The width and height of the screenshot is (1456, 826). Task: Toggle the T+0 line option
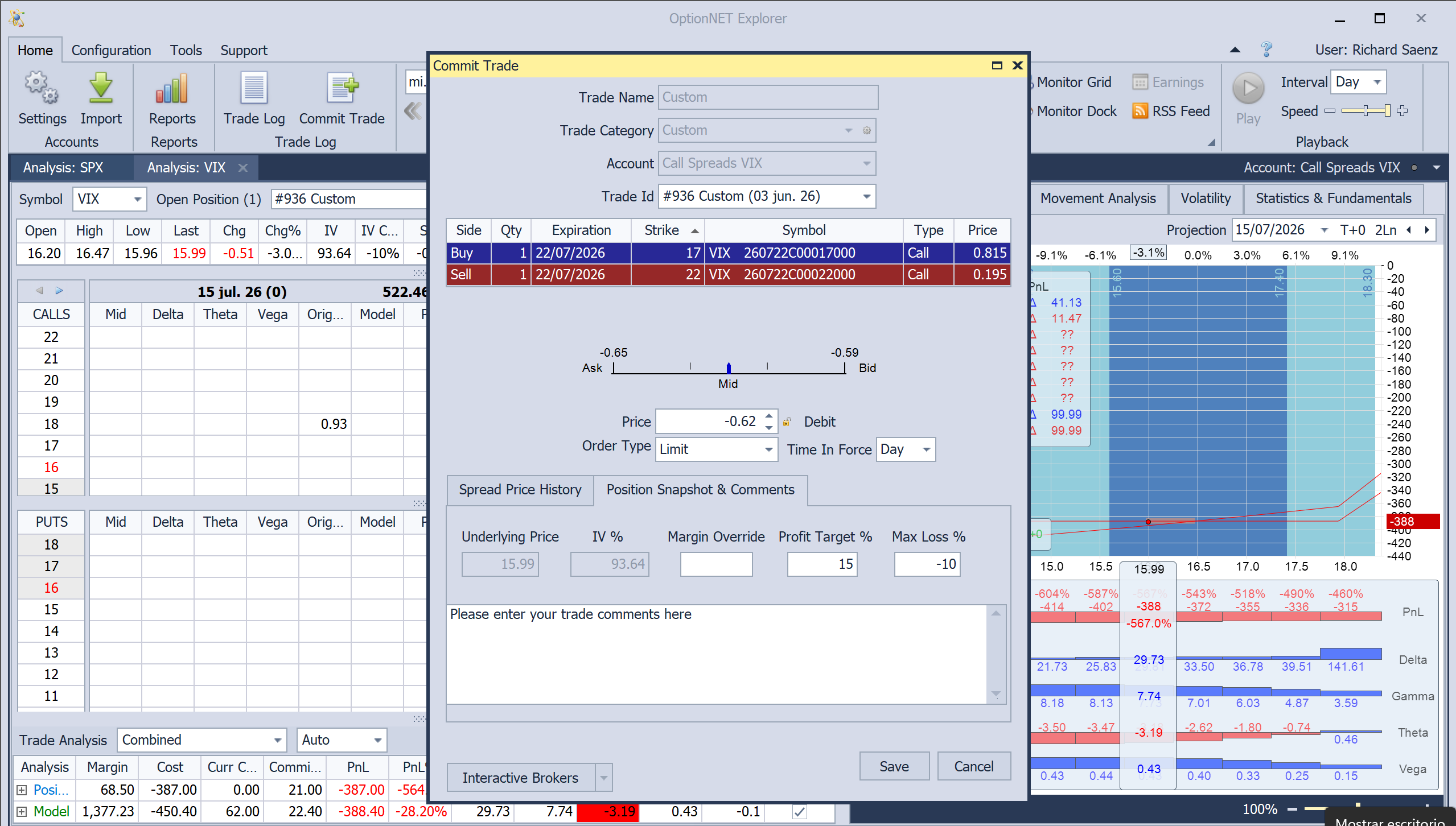point(1352,230)
